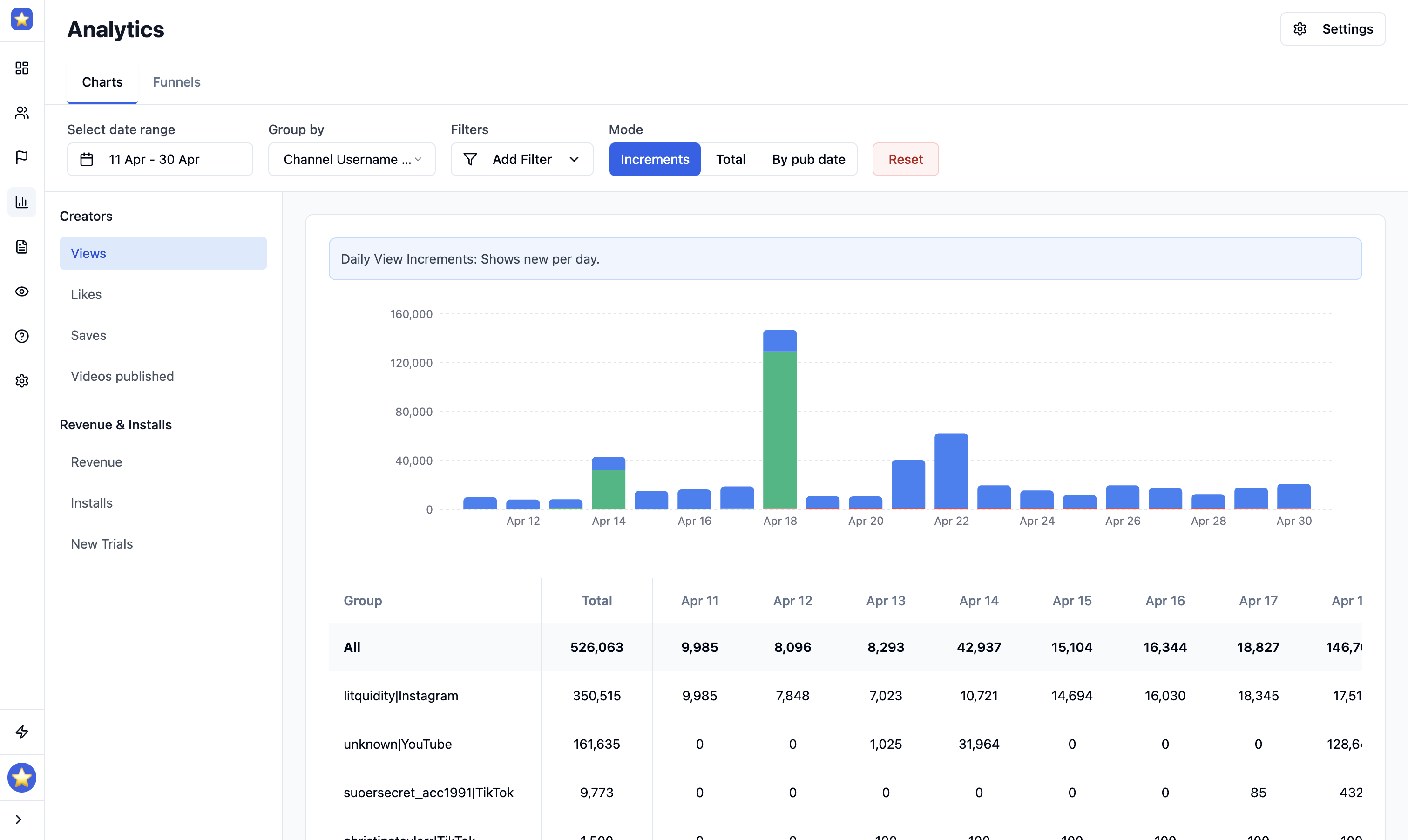
Task: Select Likes in Creators menu
Action: pos(163,294)
